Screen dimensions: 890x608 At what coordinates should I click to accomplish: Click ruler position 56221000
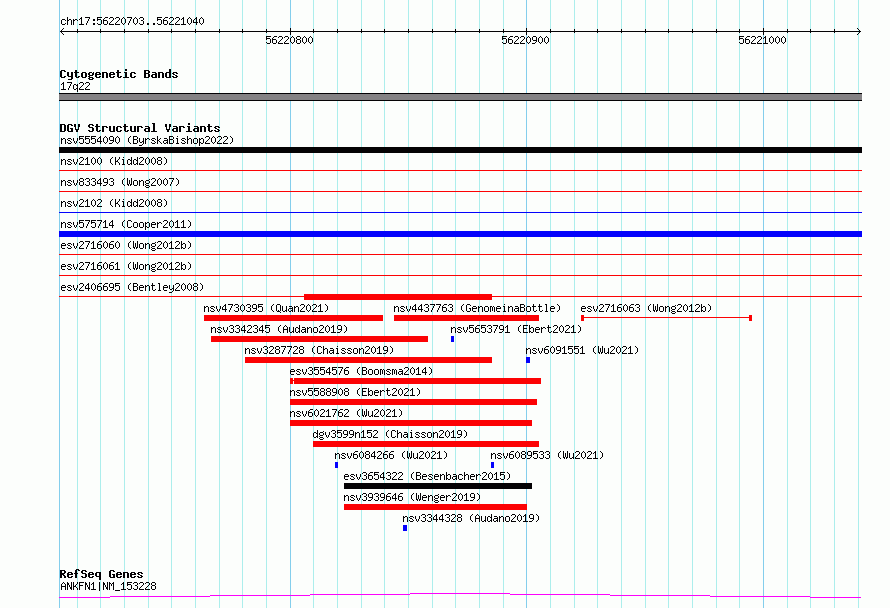click(x=762, y=40)
